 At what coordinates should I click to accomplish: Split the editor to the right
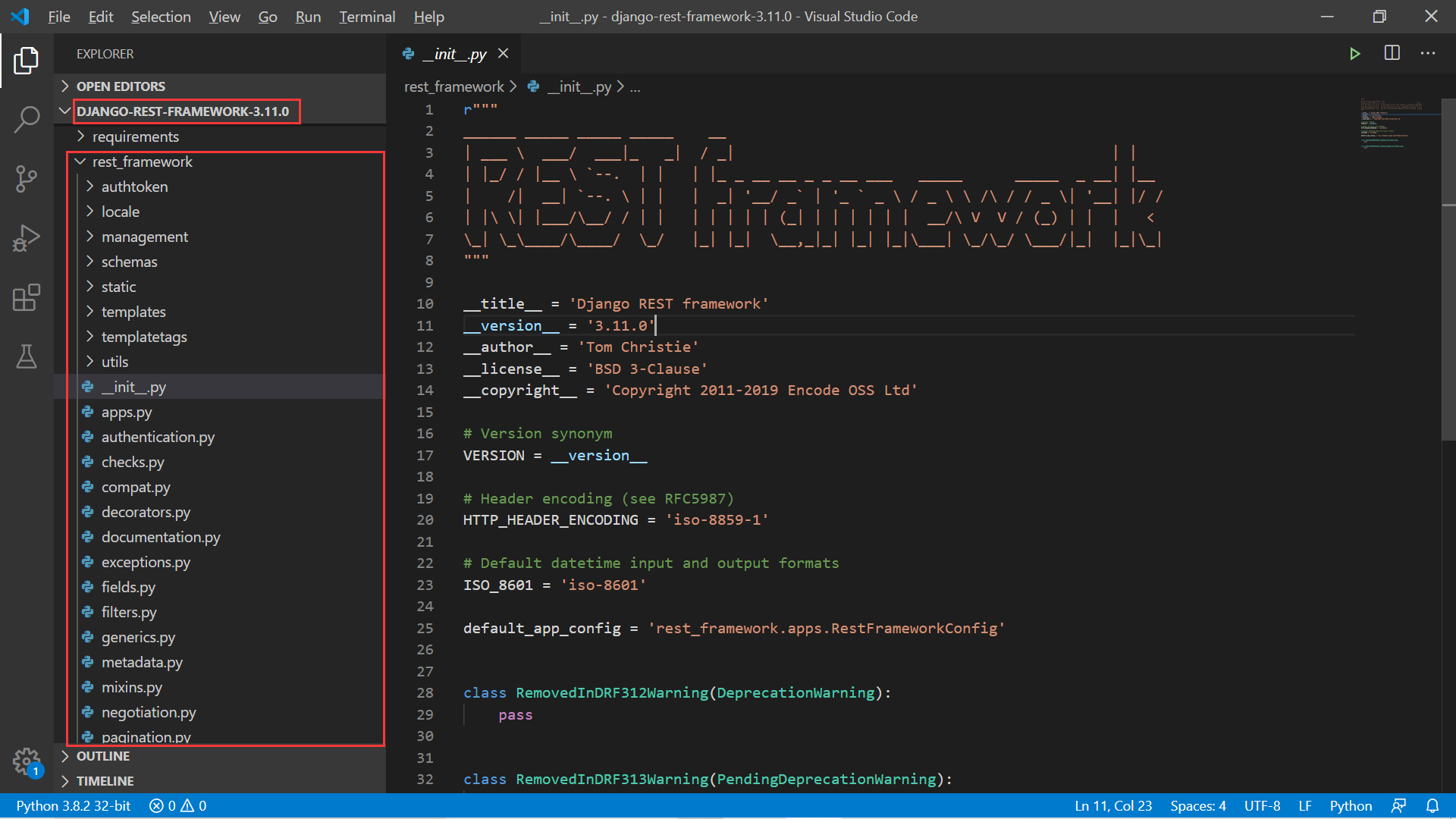[x=1392, y=53]
